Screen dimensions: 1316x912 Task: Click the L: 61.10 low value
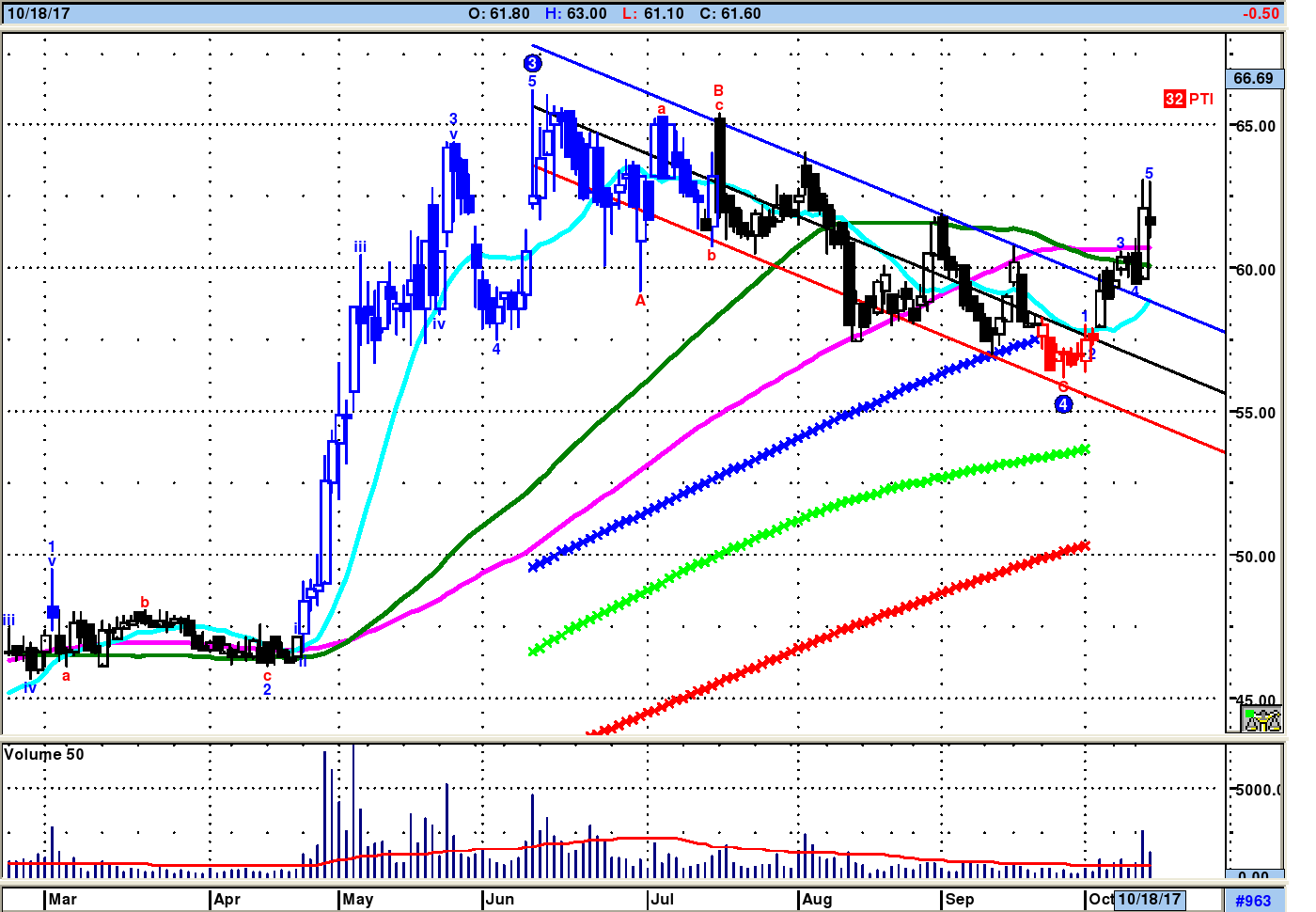tap(652, 14)
